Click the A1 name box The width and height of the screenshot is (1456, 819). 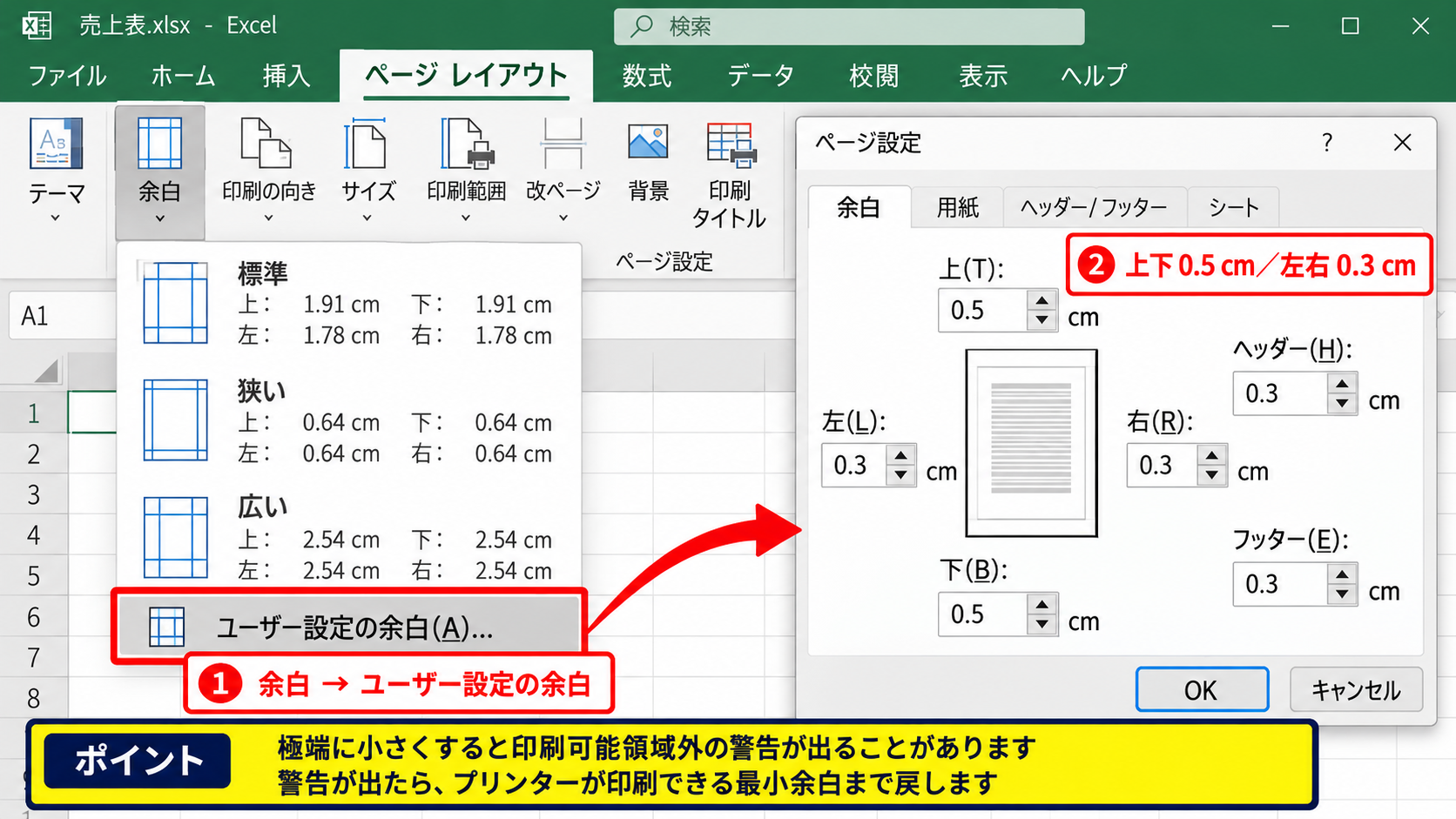(x=63, y=315)
